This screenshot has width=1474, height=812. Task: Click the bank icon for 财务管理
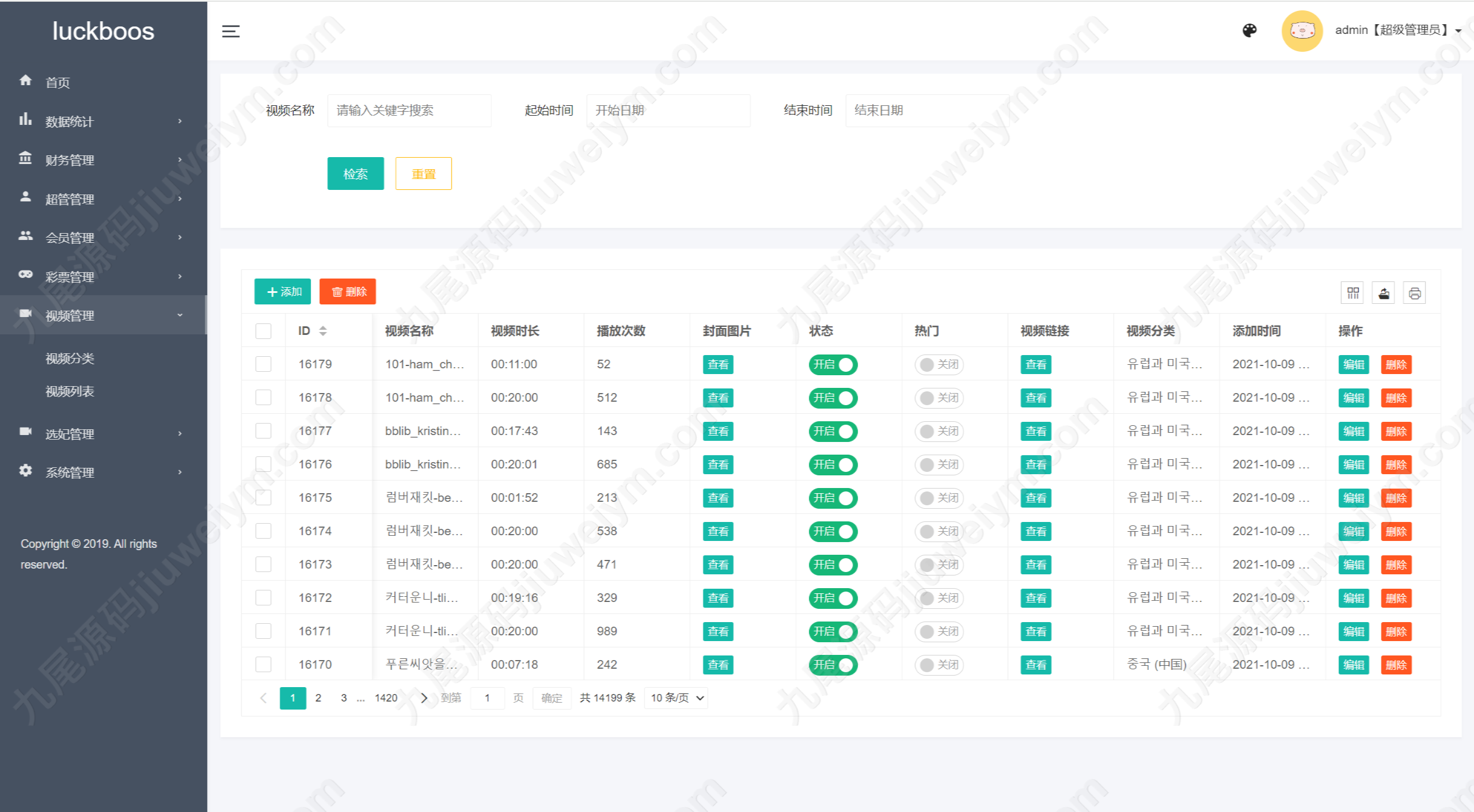[x=25, y=158]
